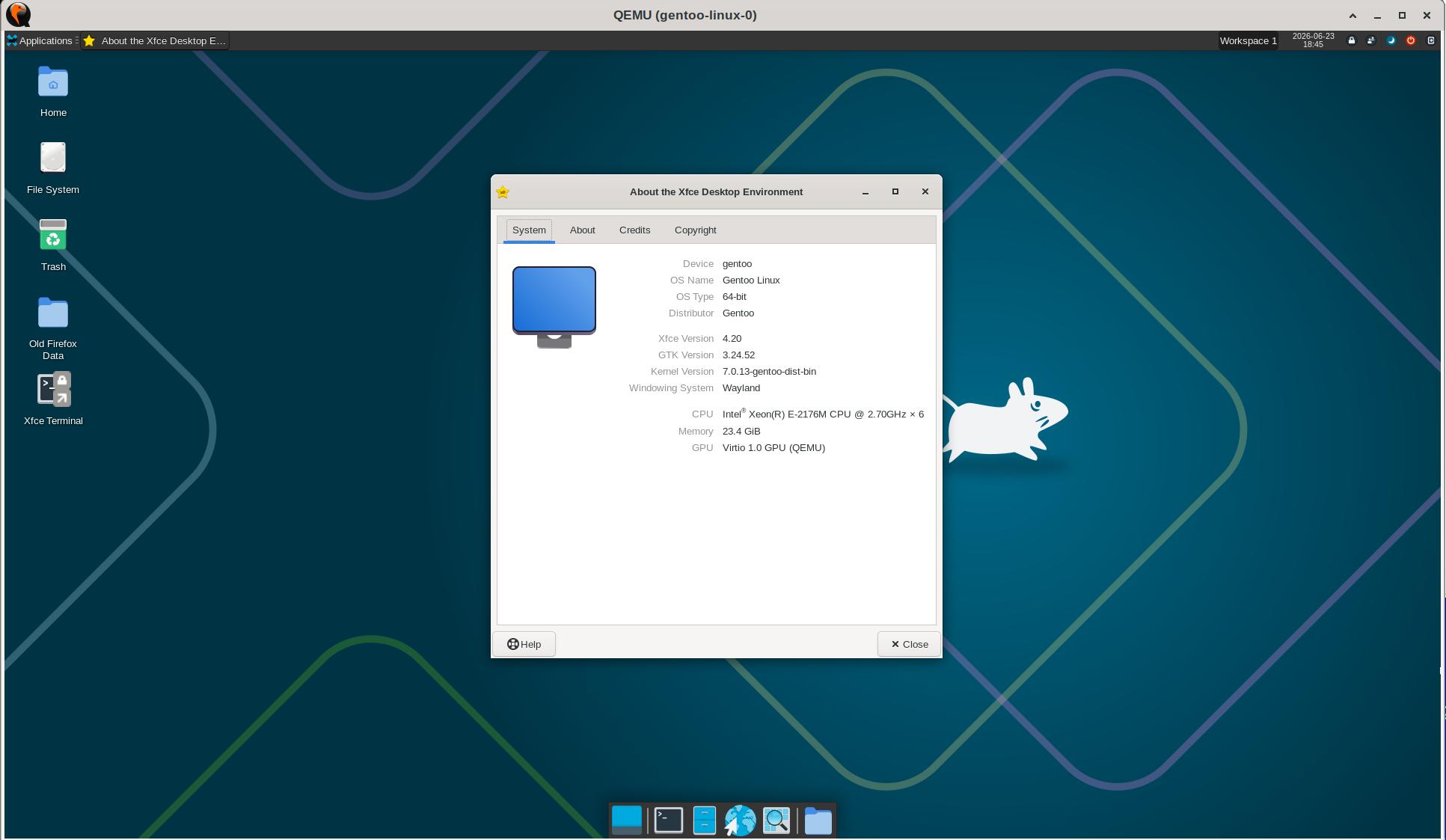
Task: Click the OS Type value '64-bit'
Action: tap(734, 297)
